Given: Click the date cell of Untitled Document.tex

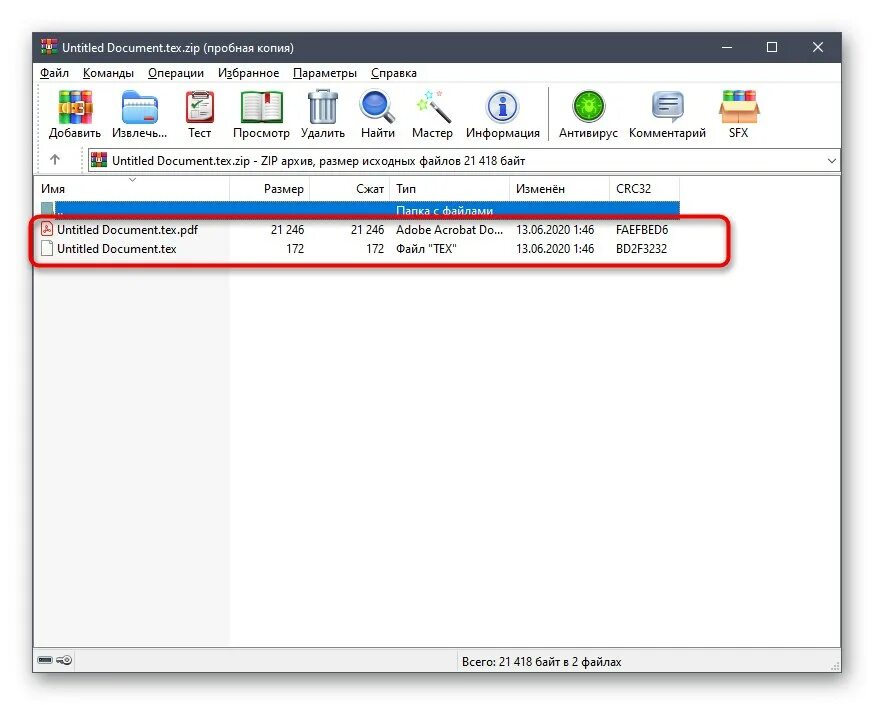Looking at the screenshot, I should click(x=555, y=249).
